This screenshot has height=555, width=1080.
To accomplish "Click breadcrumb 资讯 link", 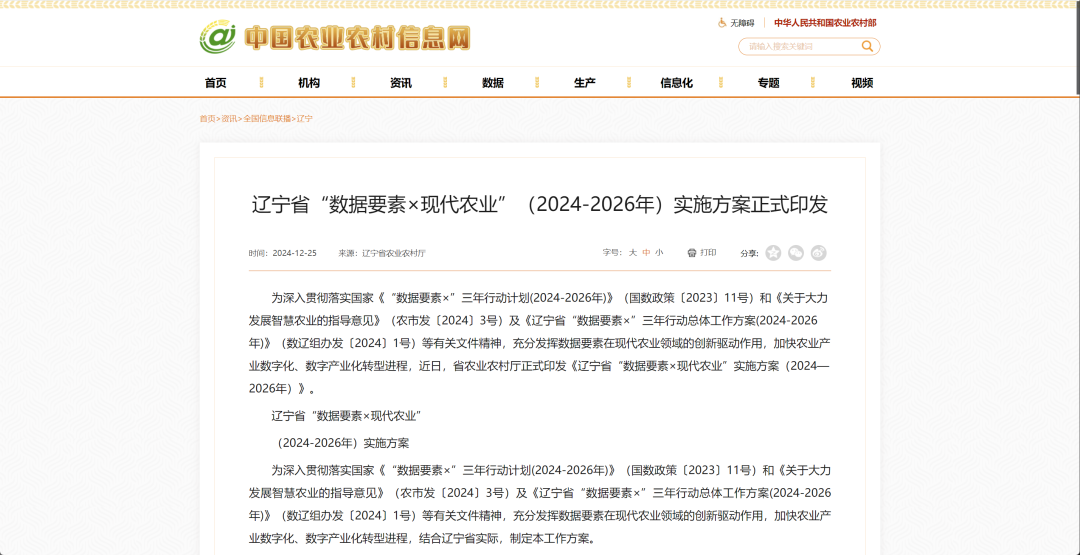I will coord(229,118).
